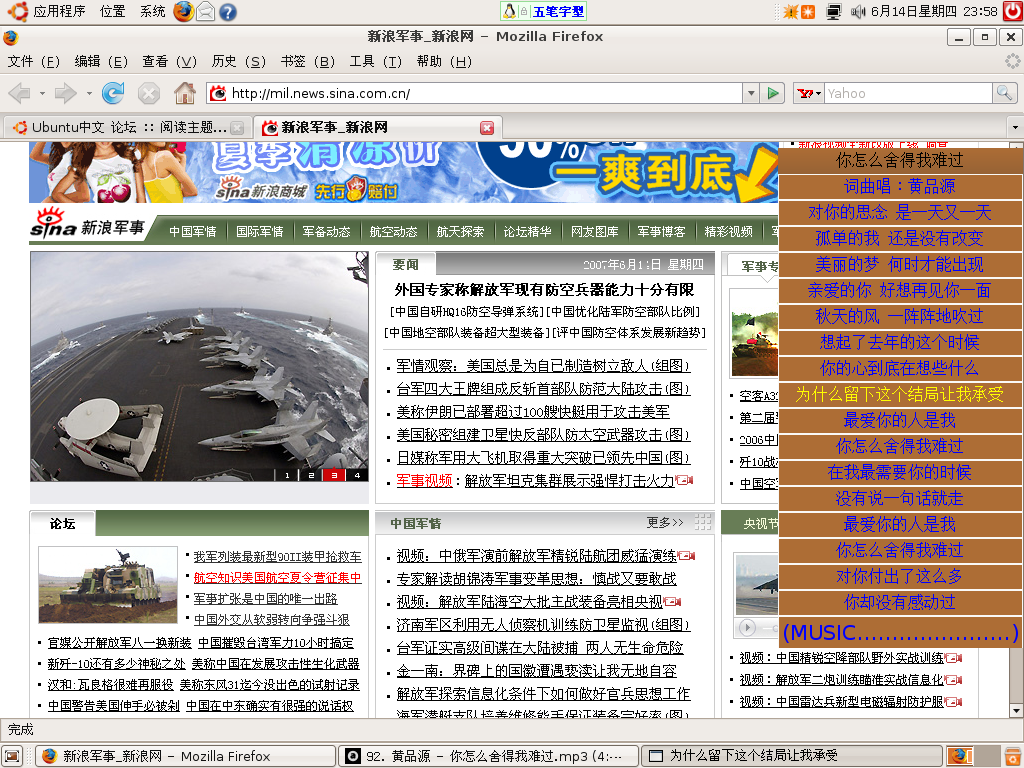Click slideshow image number 4 button
Viewport: 1024px width, 768px height.
point(357,475)
